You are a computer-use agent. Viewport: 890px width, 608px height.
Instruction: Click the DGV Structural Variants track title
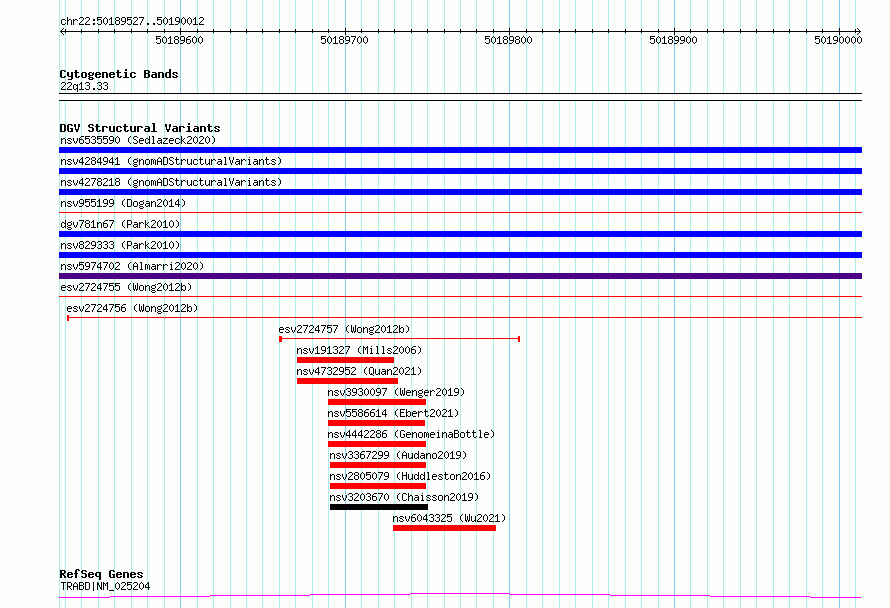coord(140,128)
